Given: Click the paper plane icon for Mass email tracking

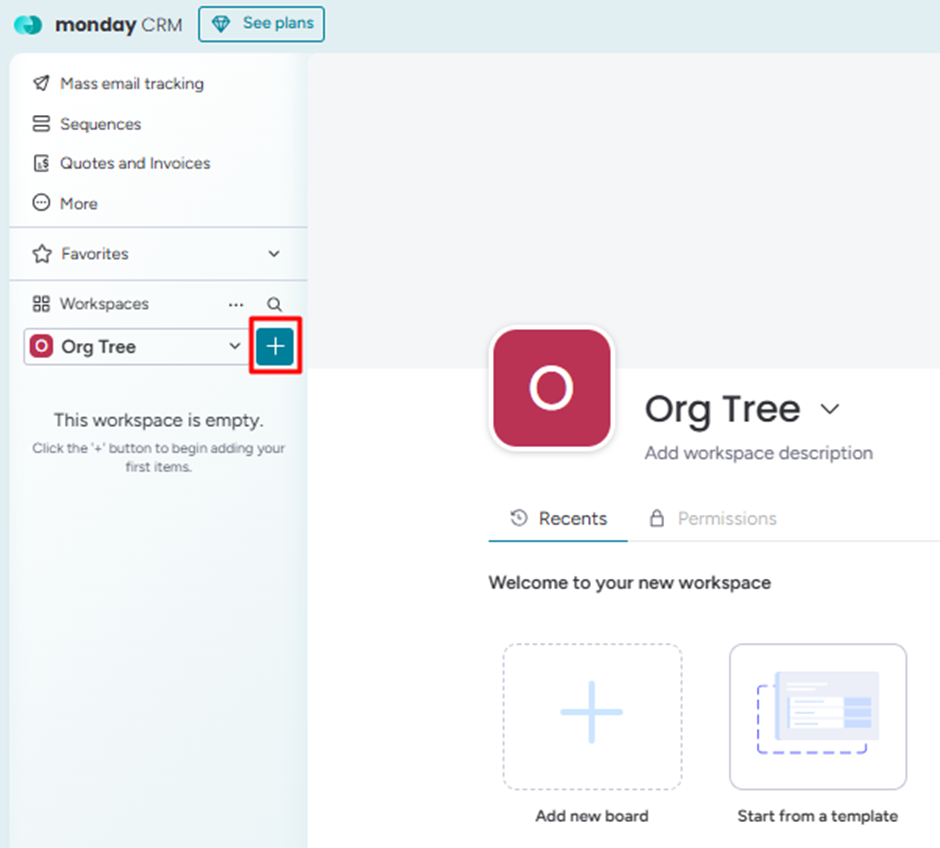Looking at the screenshot, I should [41, 83].
